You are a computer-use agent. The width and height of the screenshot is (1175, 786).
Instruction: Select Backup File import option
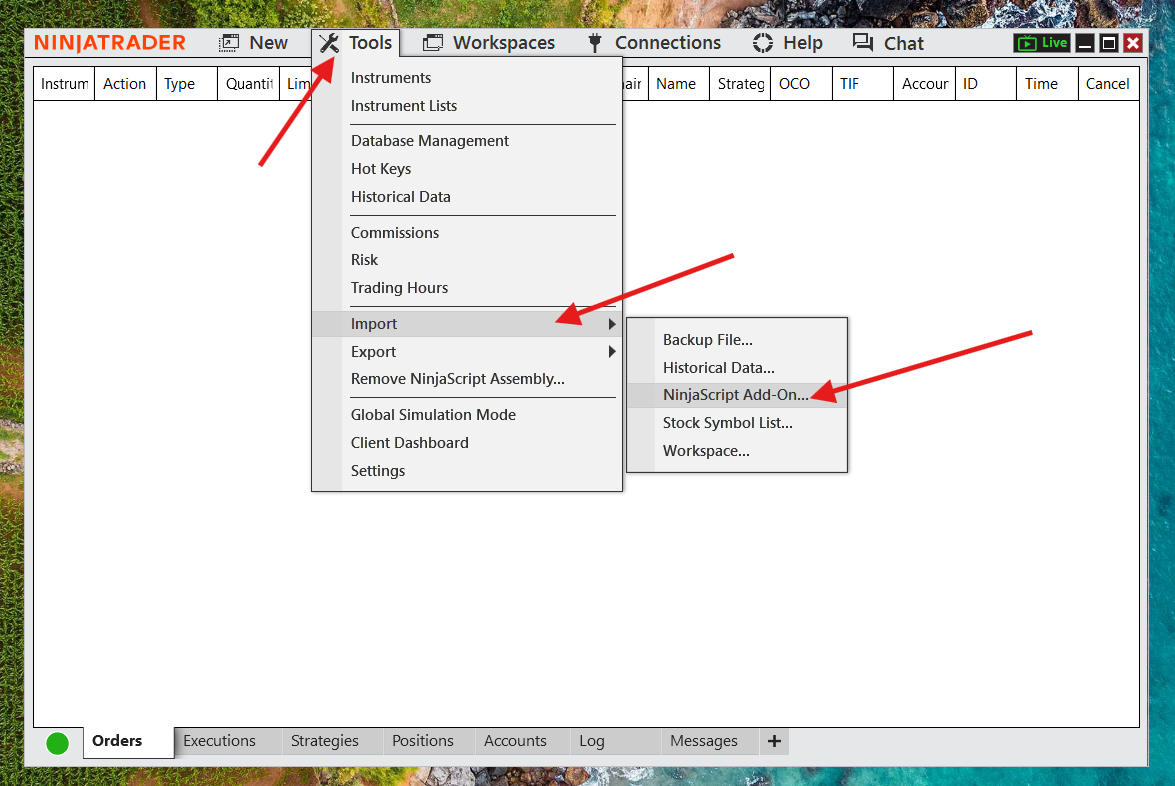(x=737, y=339)
